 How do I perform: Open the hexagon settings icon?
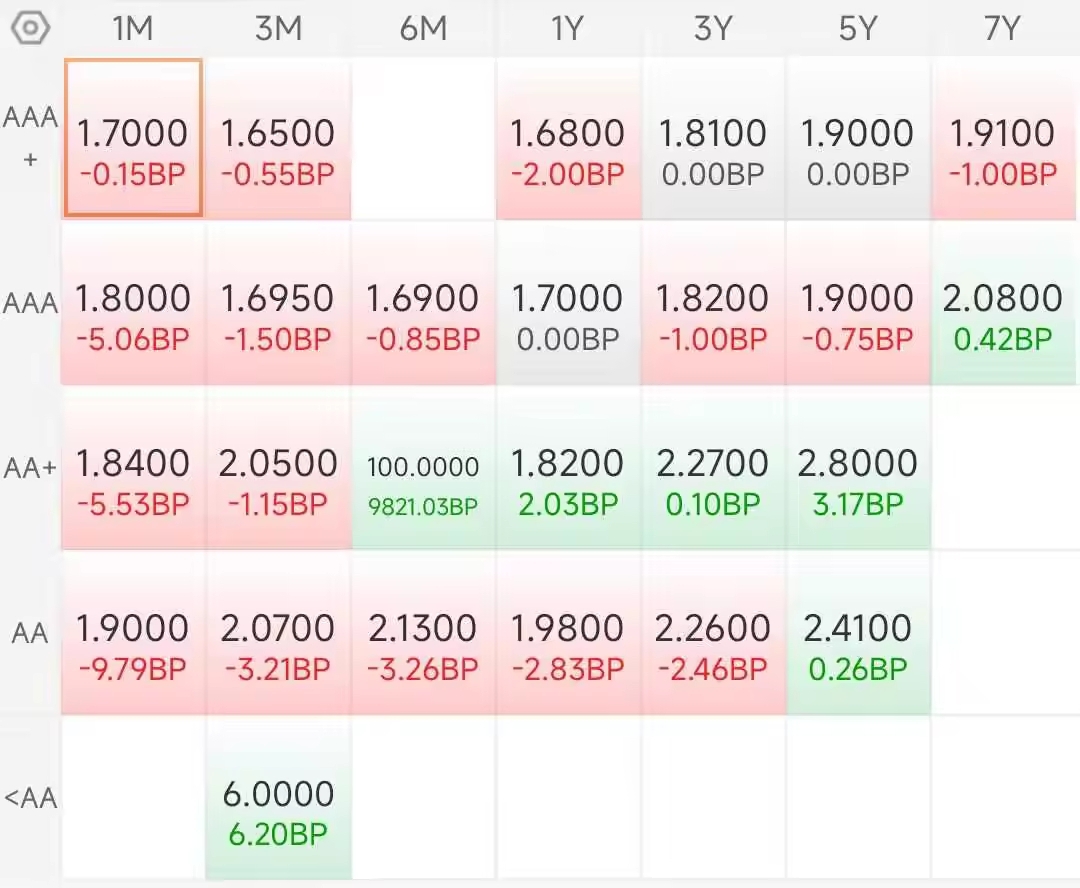[30, 28]
